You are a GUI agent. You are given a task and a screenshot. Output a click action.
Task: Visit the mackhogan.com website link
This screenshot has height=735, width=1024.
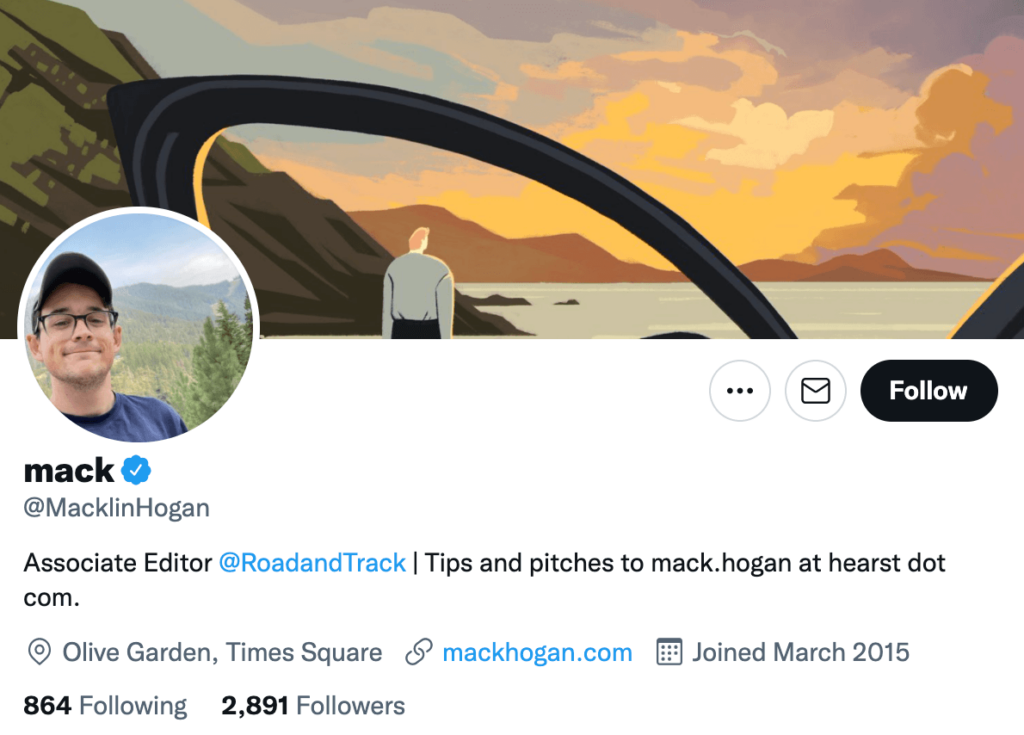pos(537,653)
